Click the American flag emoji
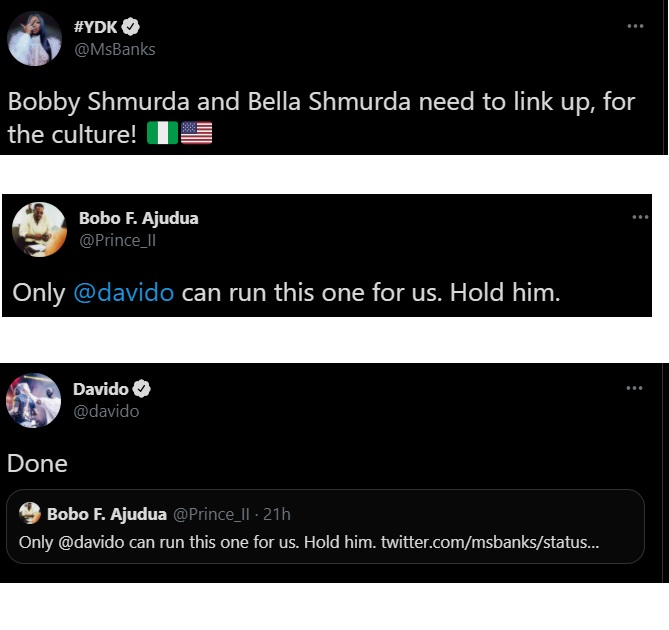The height and width of the screenshot is (630, 669). tap(196, 133)
